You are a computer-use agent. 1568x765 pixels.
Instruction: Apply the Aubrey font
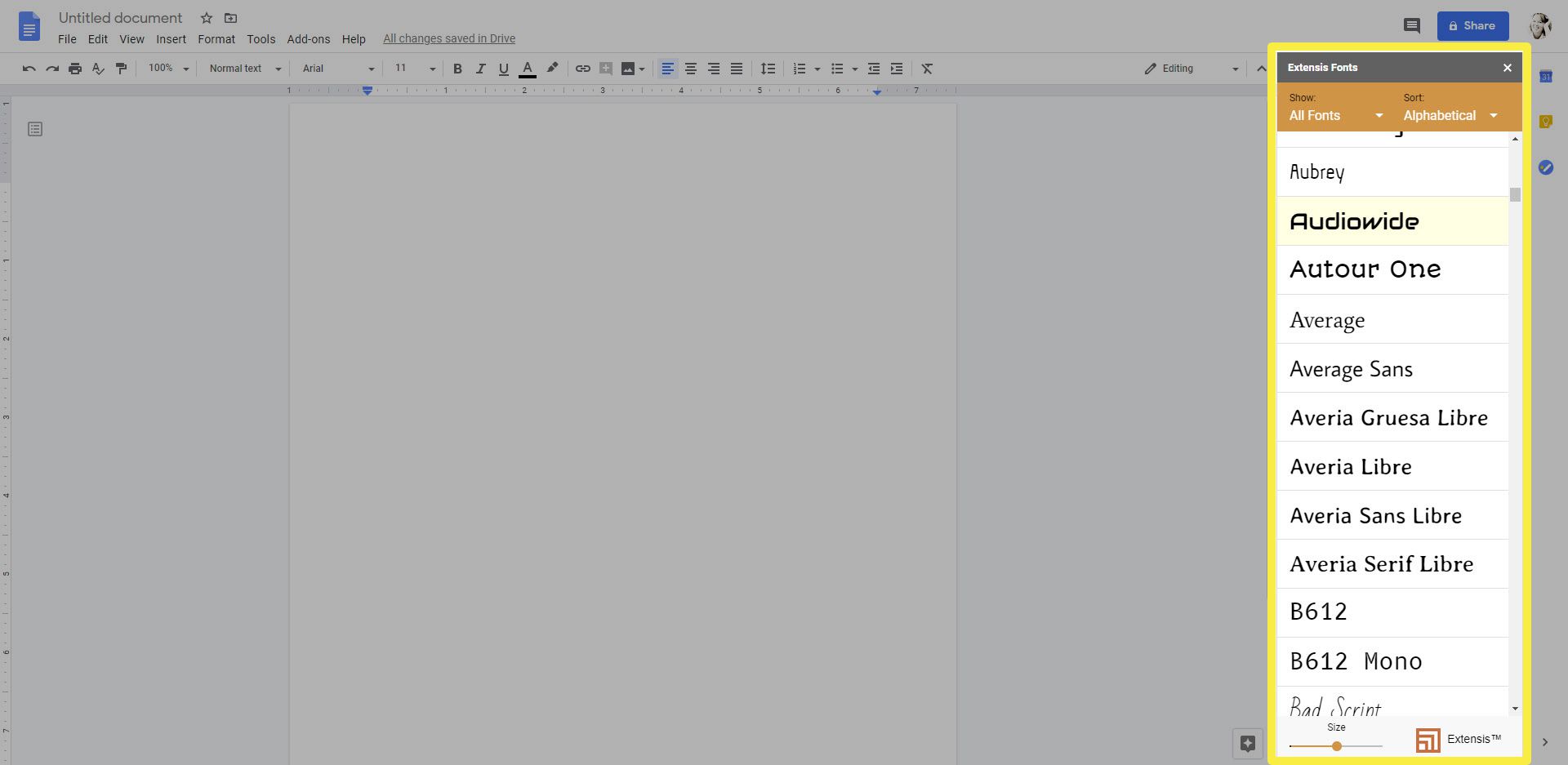1392,172
